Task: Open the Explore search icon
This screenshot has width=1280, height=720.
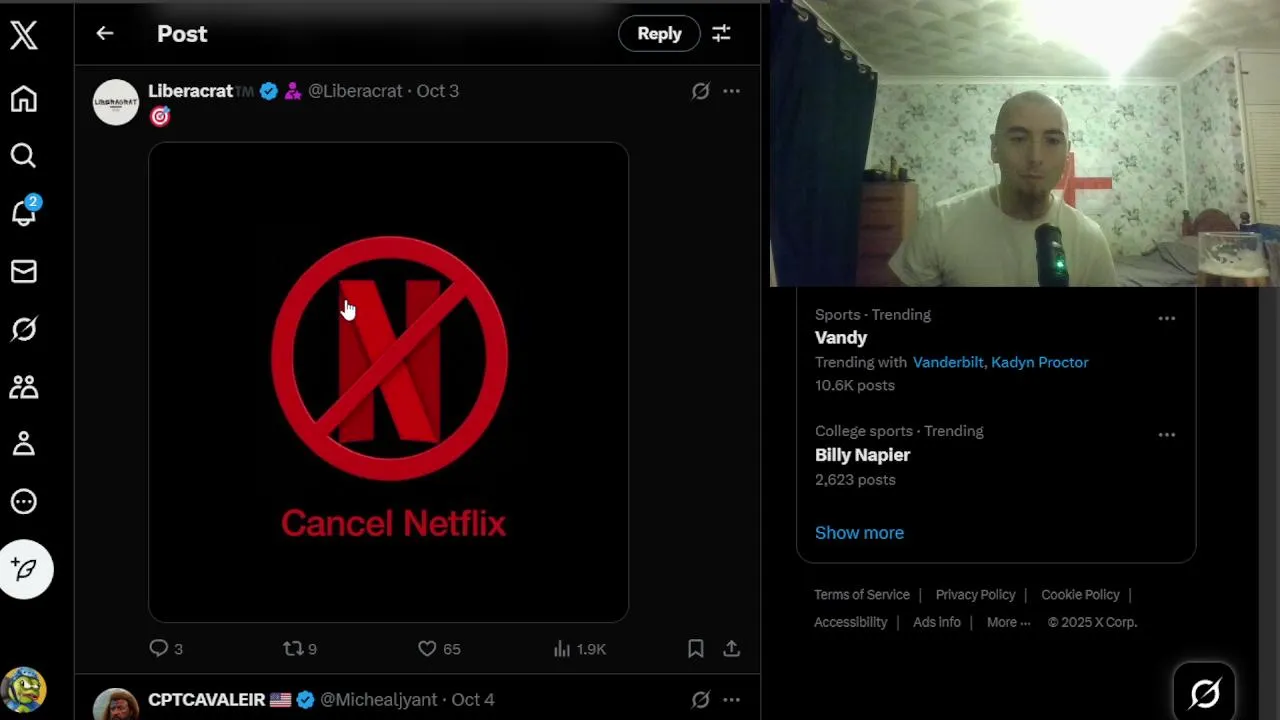Action: pyautogui.click(x=24, y=156)
